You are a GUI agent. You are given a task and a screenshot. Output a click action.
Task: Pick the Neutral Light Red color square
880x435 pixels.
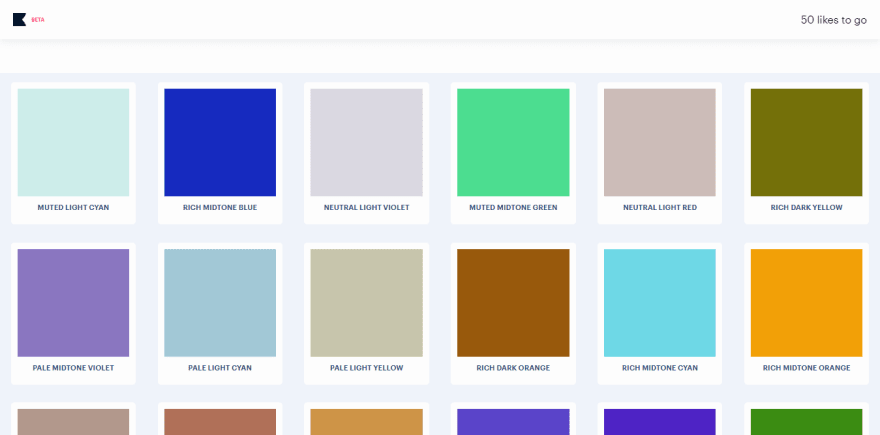click(x=659, y=143)
